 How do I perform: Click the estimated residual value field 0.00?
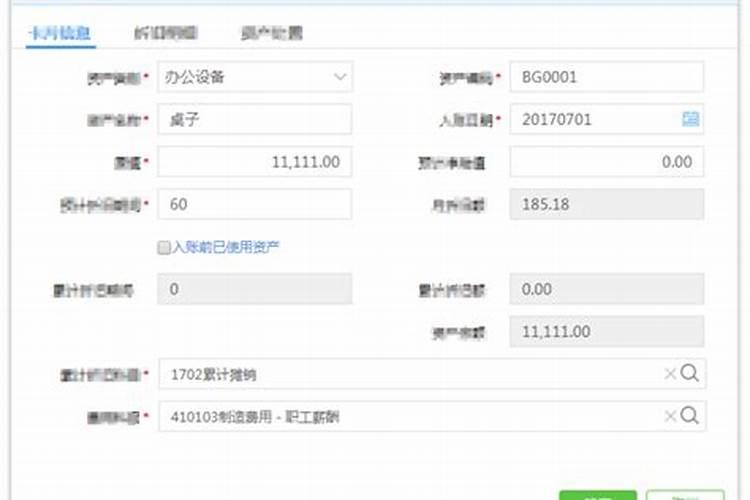(607, 162)
